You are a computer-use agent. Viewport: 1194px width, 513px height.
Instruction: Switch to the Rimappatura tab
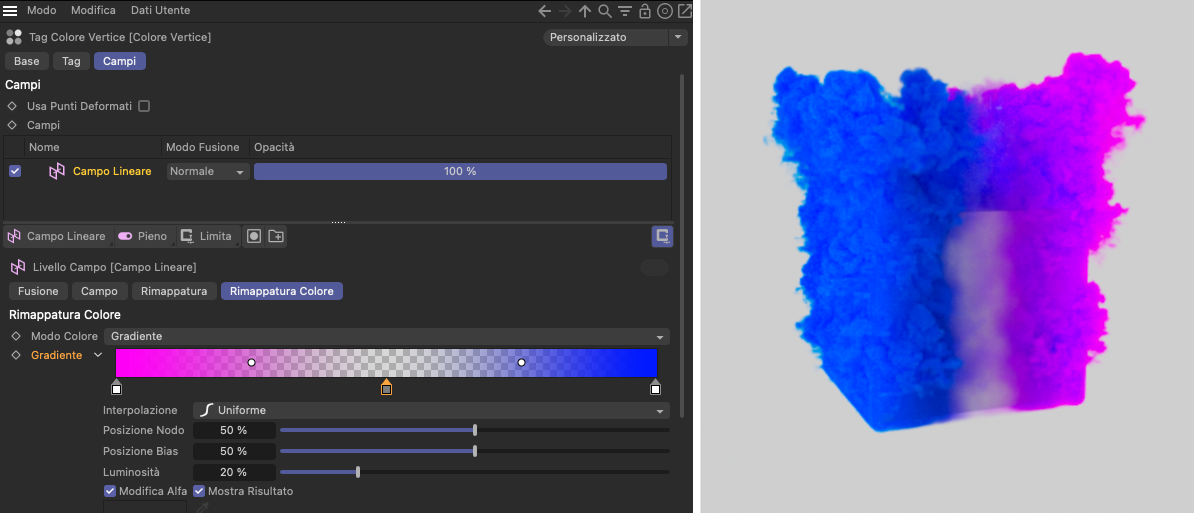(174, 291)
